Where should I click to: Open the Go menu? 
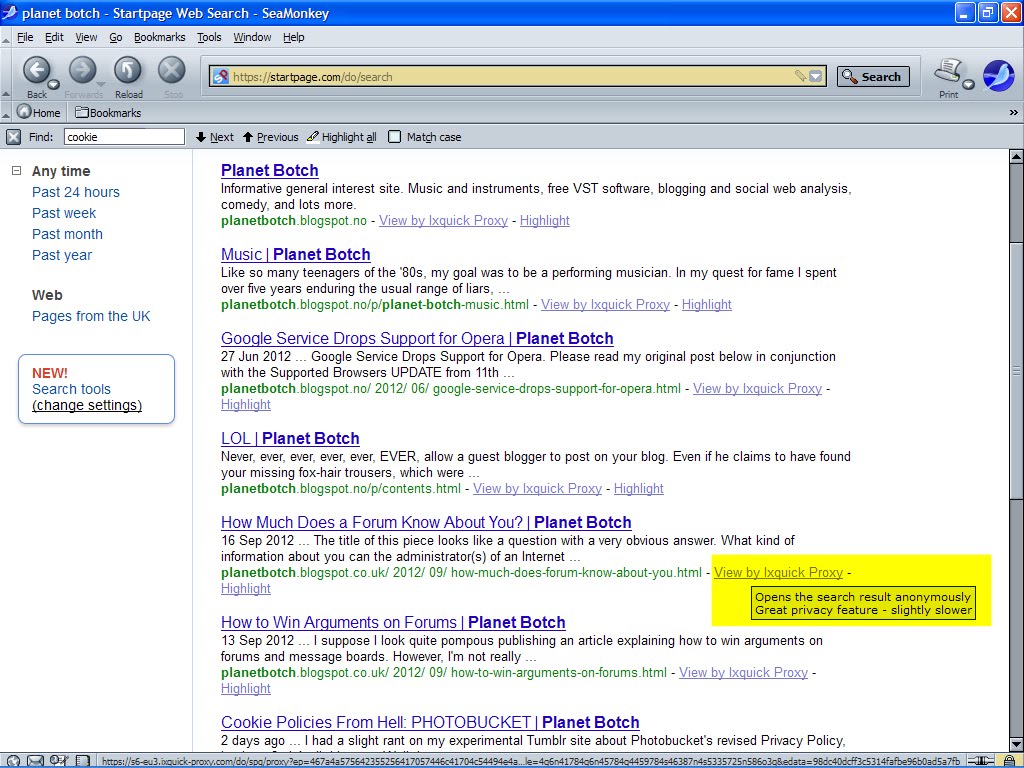(x=116, y=37)
